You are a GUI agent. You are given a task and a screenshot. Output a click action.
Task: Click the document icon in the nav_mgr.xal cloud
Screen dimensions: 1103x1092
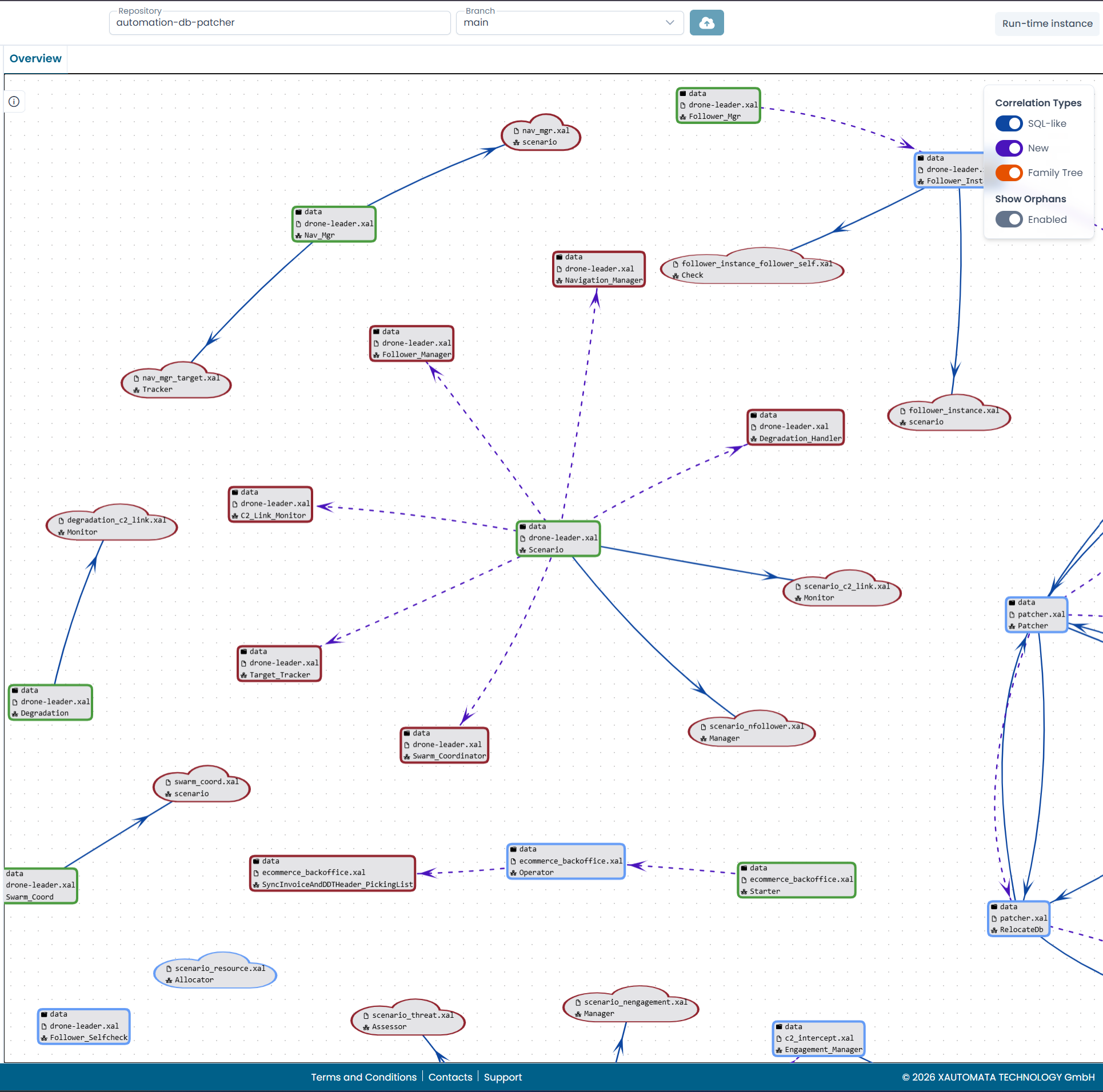515,130
